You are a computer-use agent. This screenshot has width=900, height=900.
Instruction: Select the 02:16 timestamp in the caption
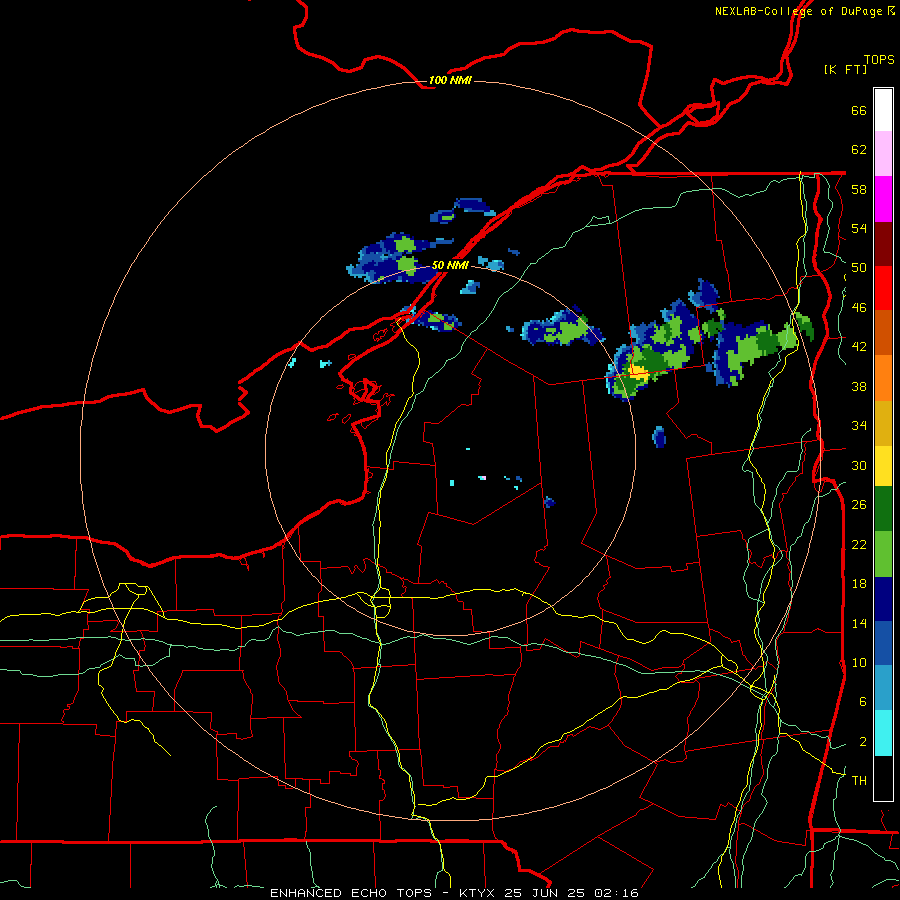click(x=616, y=893)
